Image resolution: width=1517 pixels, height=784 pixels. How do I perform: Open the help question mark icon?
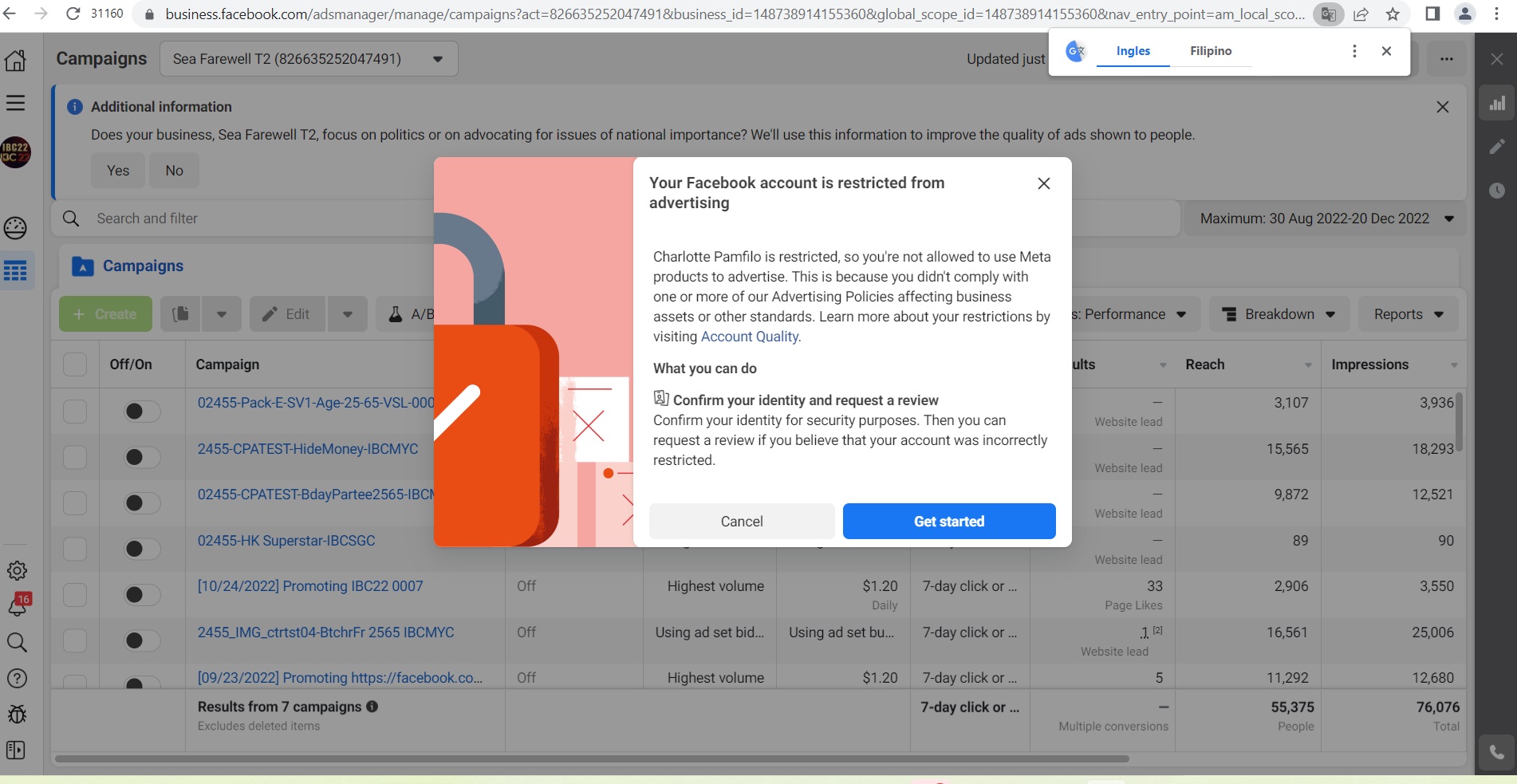(17, 678)
